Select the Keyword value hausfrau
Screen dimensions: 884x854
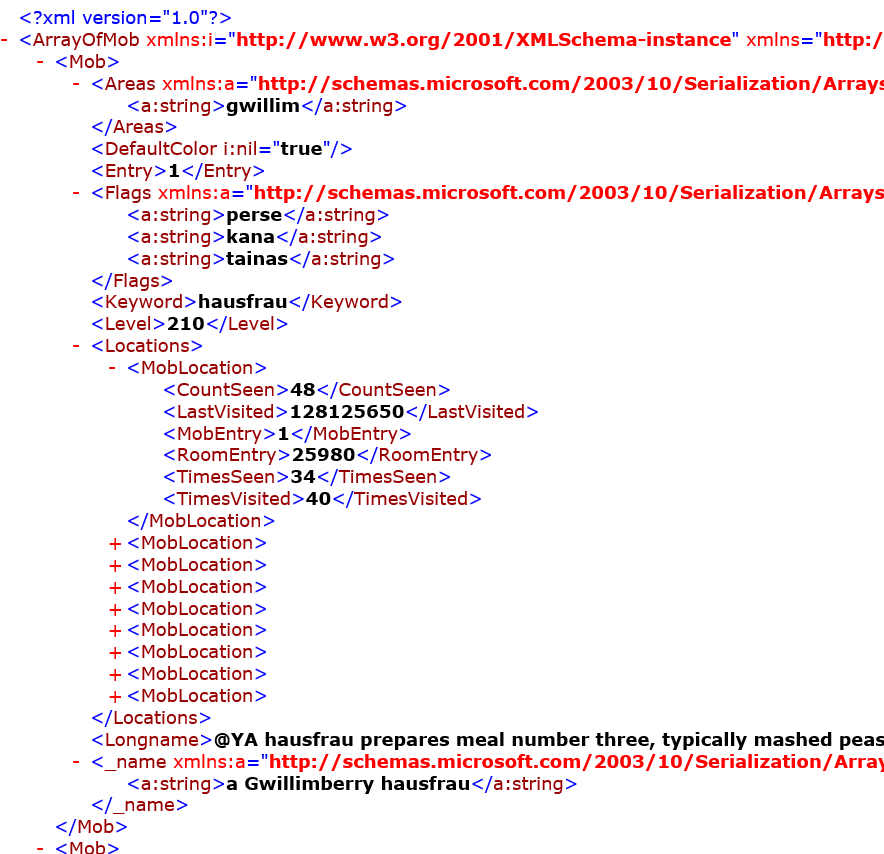pos(243,302)
